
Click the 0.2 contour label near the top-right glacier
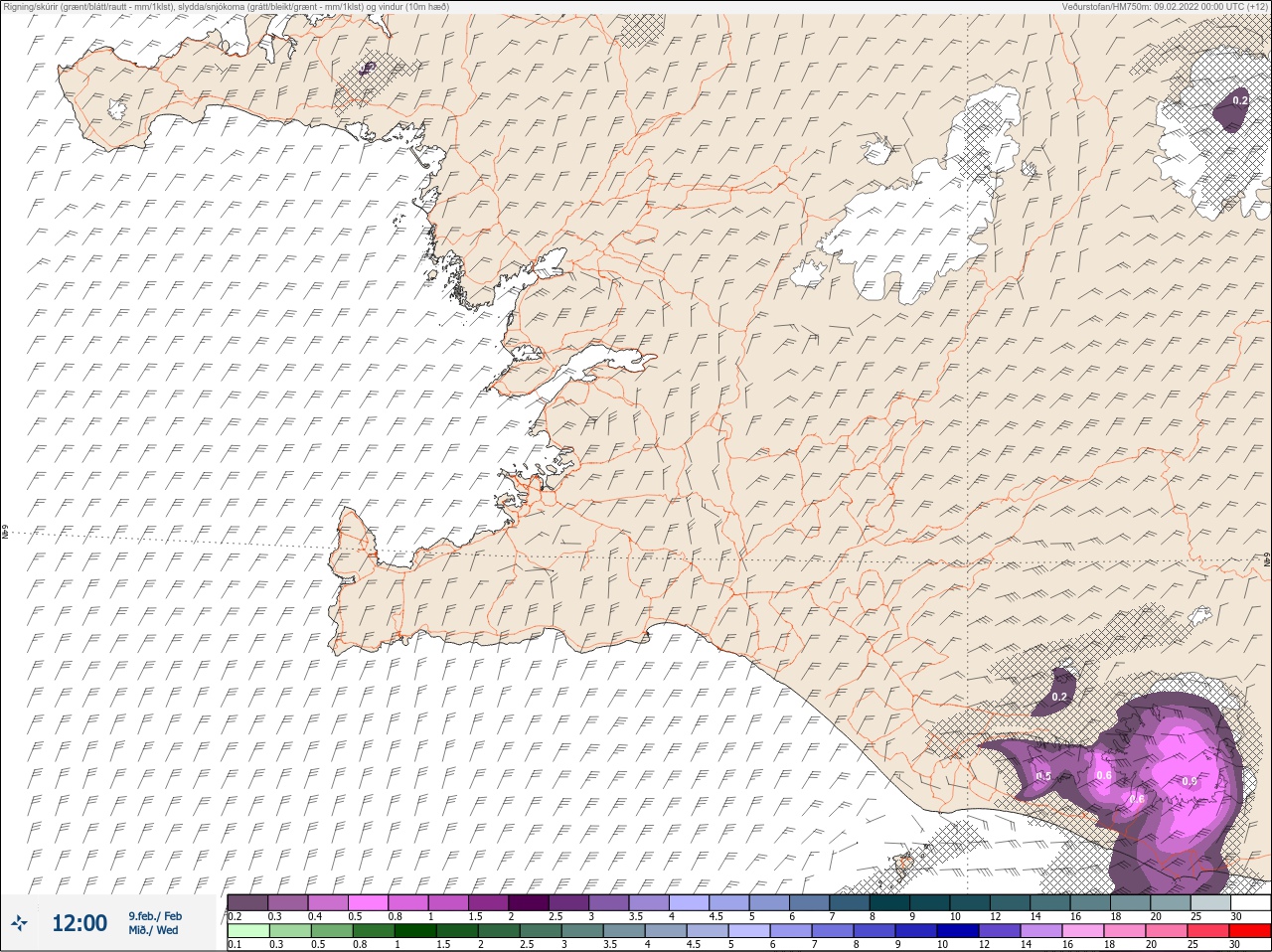pos(1240,100)
